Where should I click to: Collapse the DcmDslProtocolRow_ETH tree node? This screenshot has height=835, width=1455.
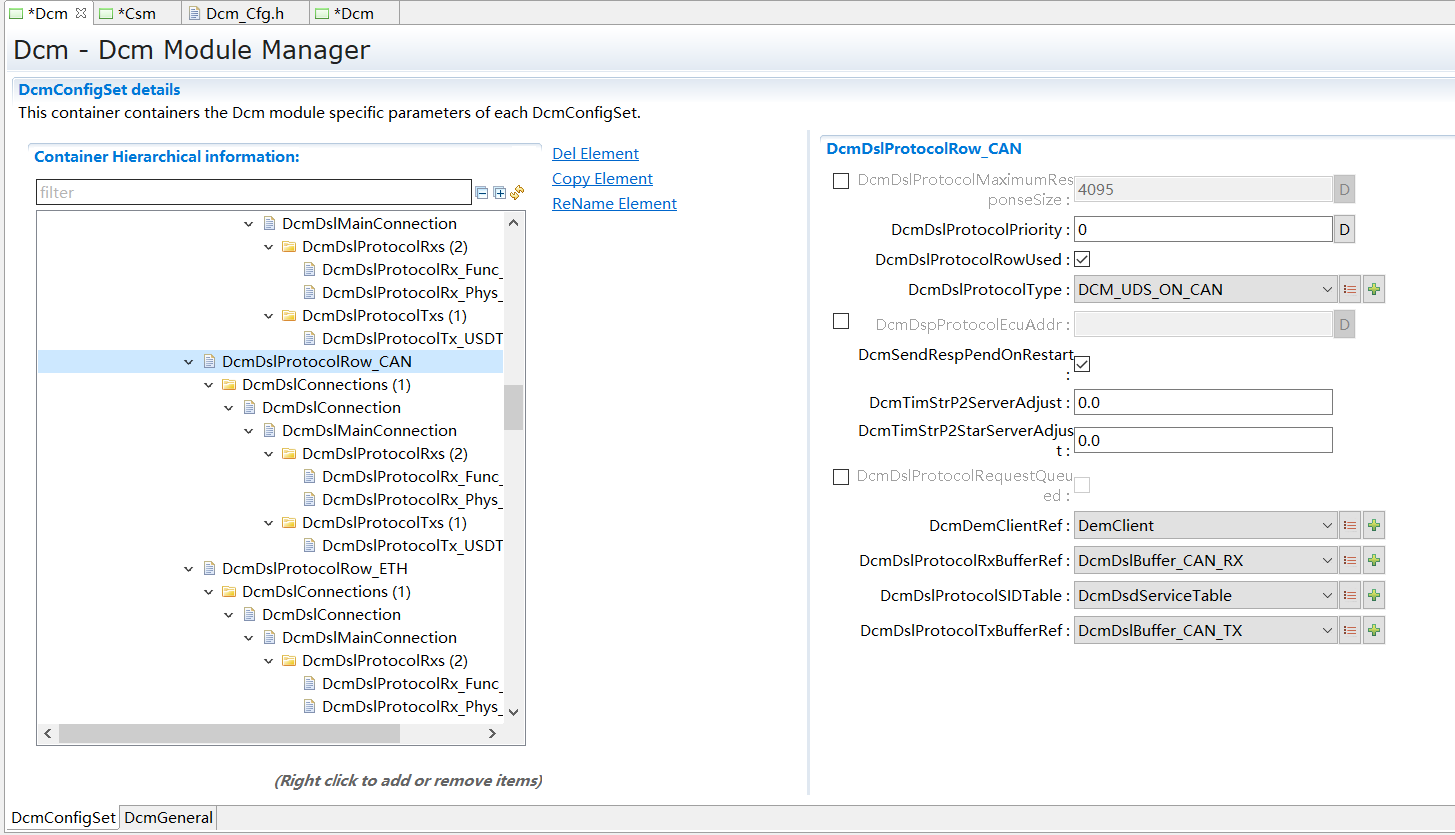coord(189,569)
